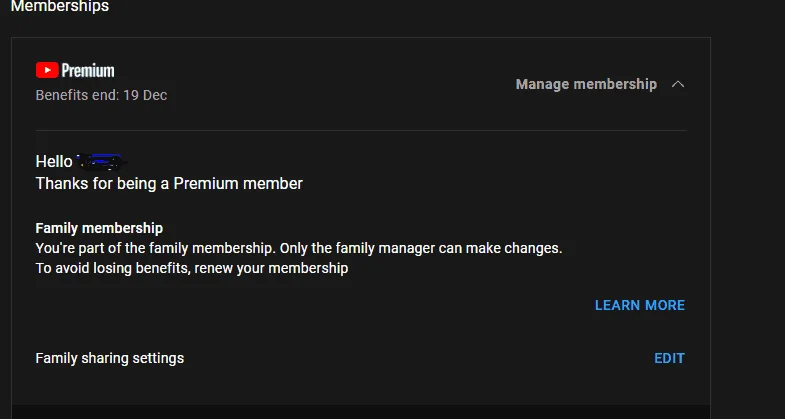Click the Benefits end: 19 Dec text

(101, 95)
